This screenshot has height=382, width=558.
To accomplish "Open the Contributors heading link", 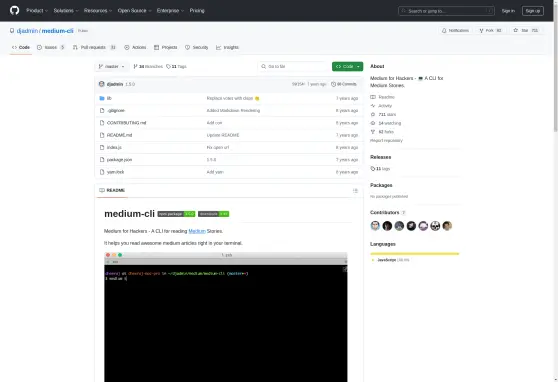I will [x=388, y=213].
